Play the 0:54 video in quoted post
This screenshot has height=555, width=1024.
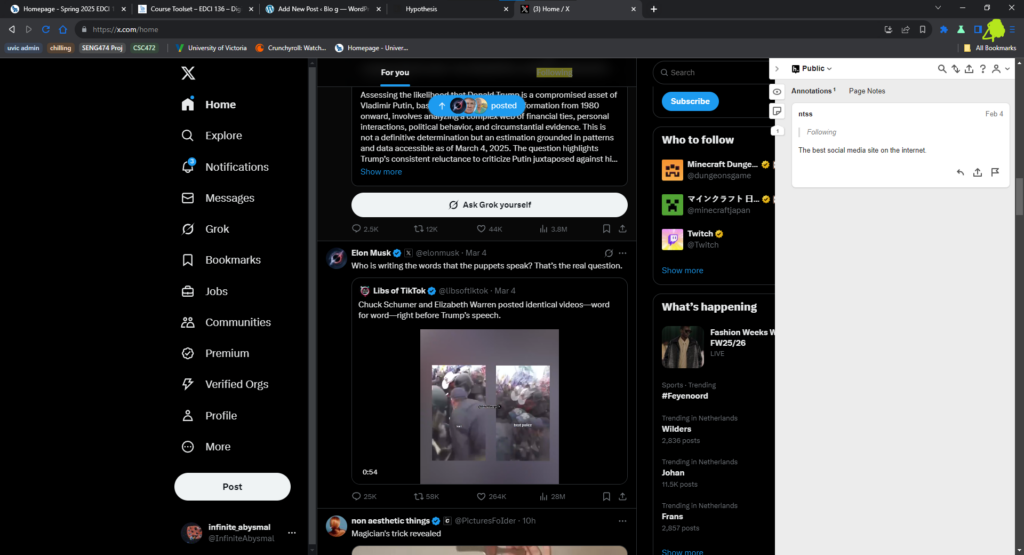[489, 406]
